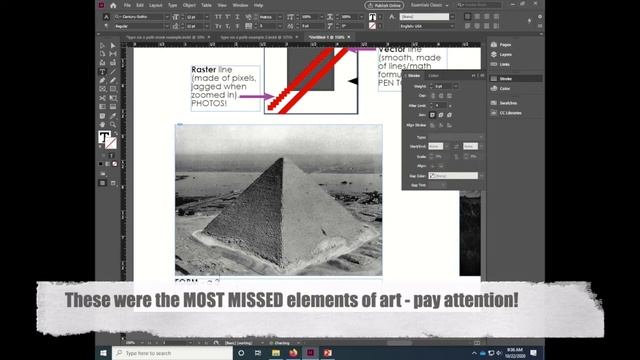Toggle All Caps formatting button
The width and height of the screenshot is (640, 360).
tap(218, 17)
